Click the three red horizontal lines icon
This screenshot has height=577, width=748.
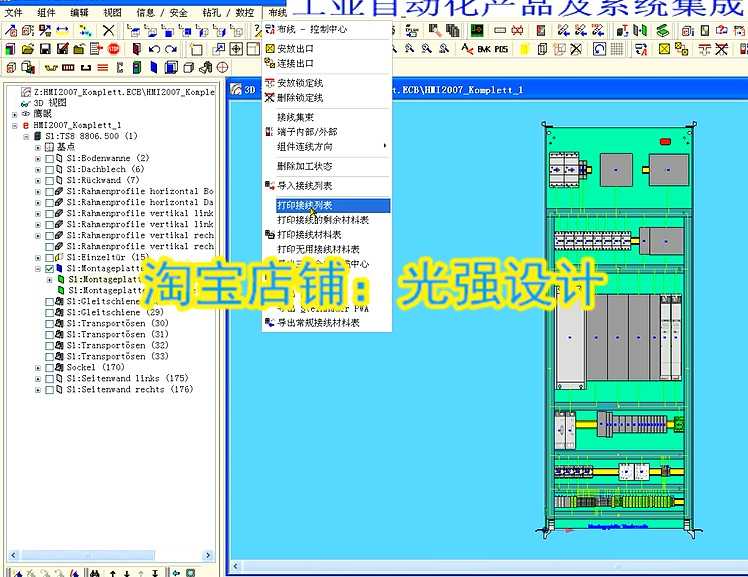103,67
